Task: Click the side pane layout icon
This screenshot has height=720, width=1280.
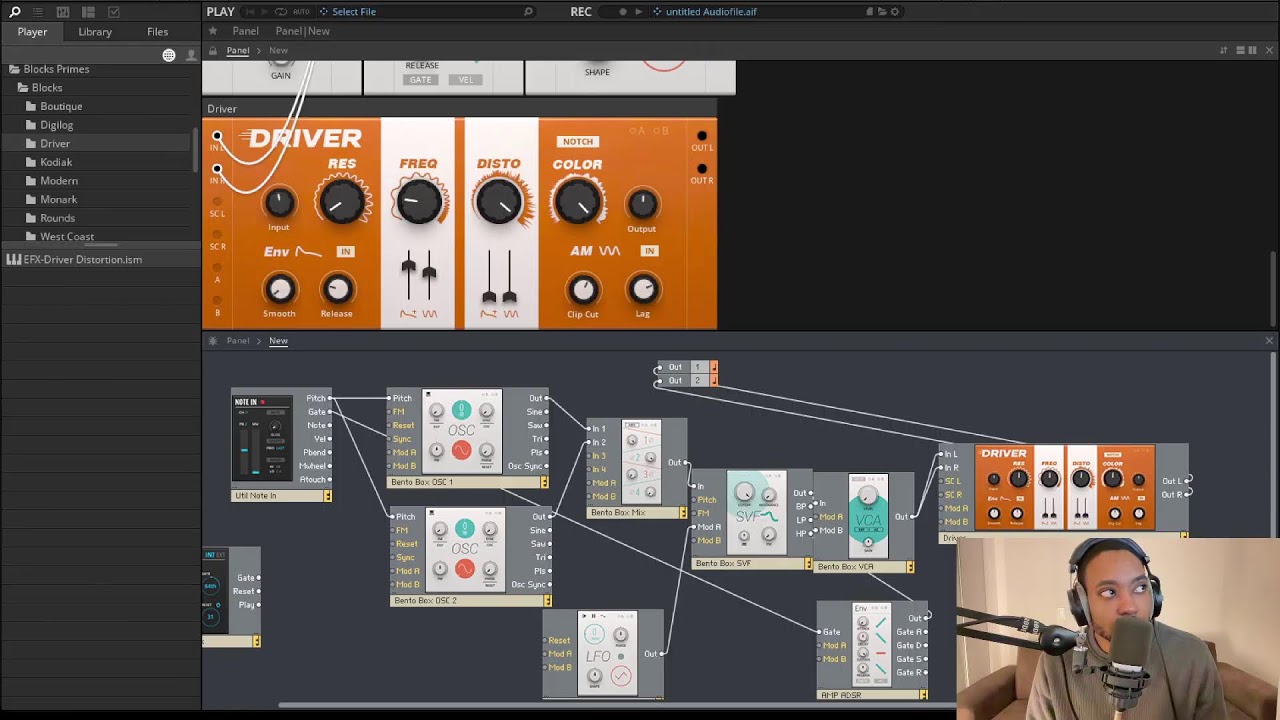Action: (88, 12)
